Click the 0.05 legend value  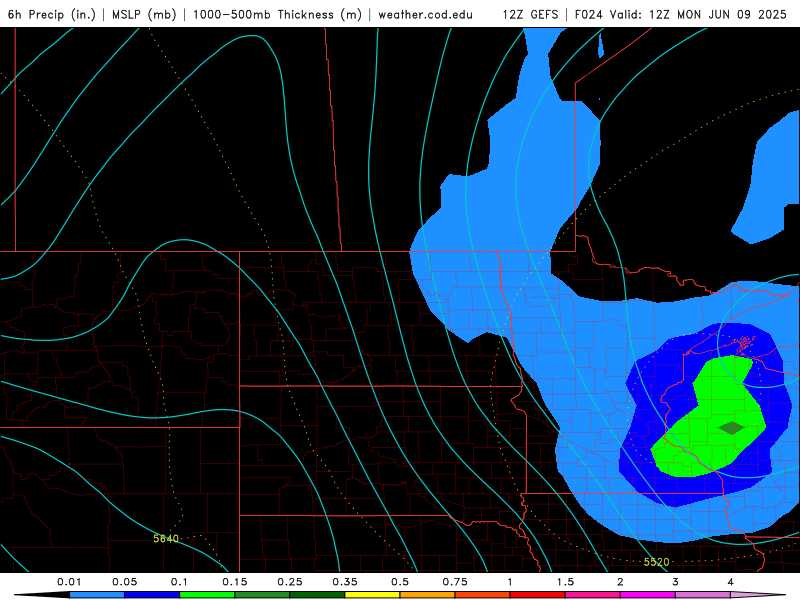point(124,582)
